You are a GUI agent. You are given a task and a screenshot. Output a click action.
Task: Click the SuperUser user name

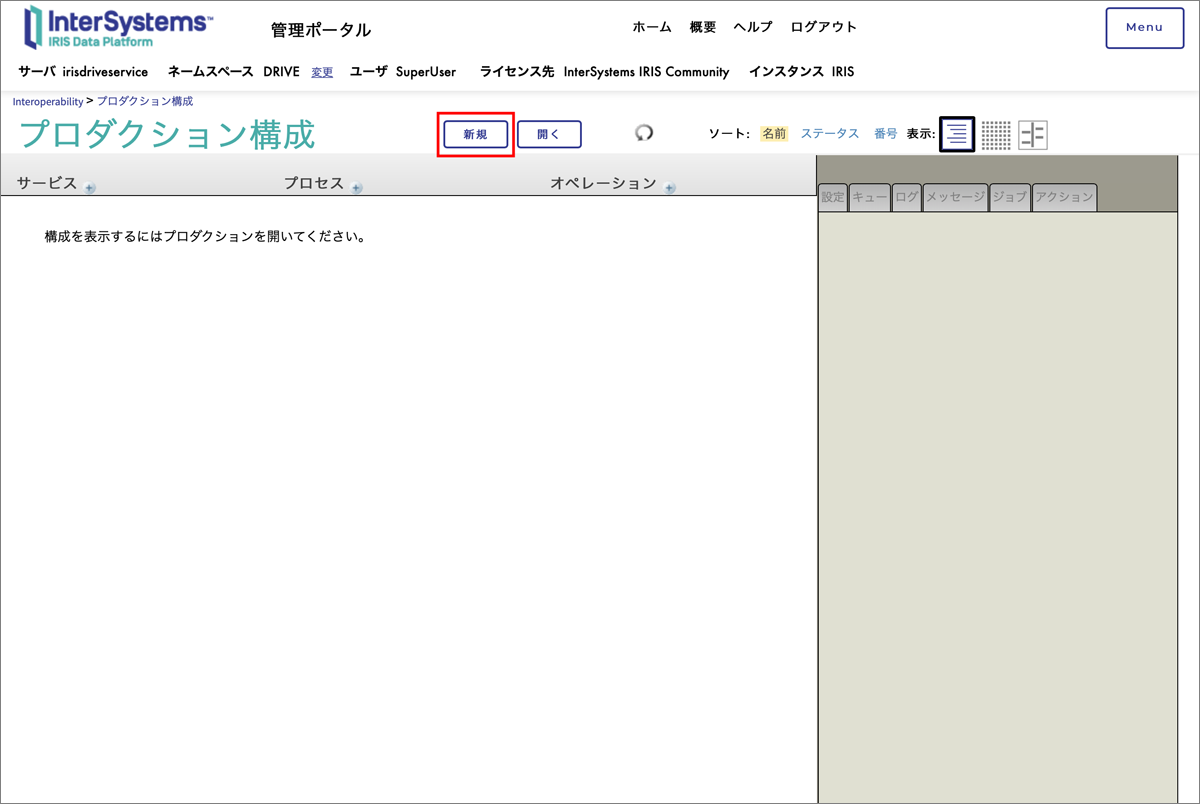click(426, 72)
